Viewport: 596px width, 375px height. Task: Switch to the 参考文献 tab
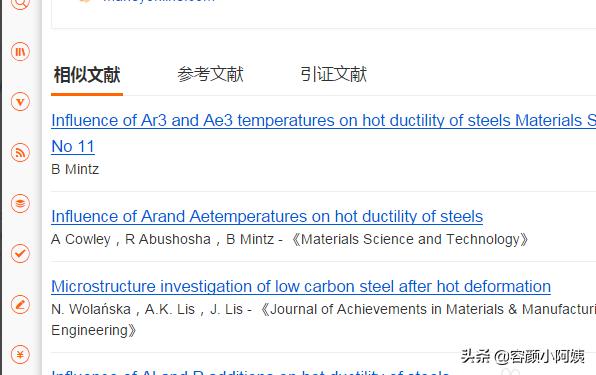tap(210, 74)
